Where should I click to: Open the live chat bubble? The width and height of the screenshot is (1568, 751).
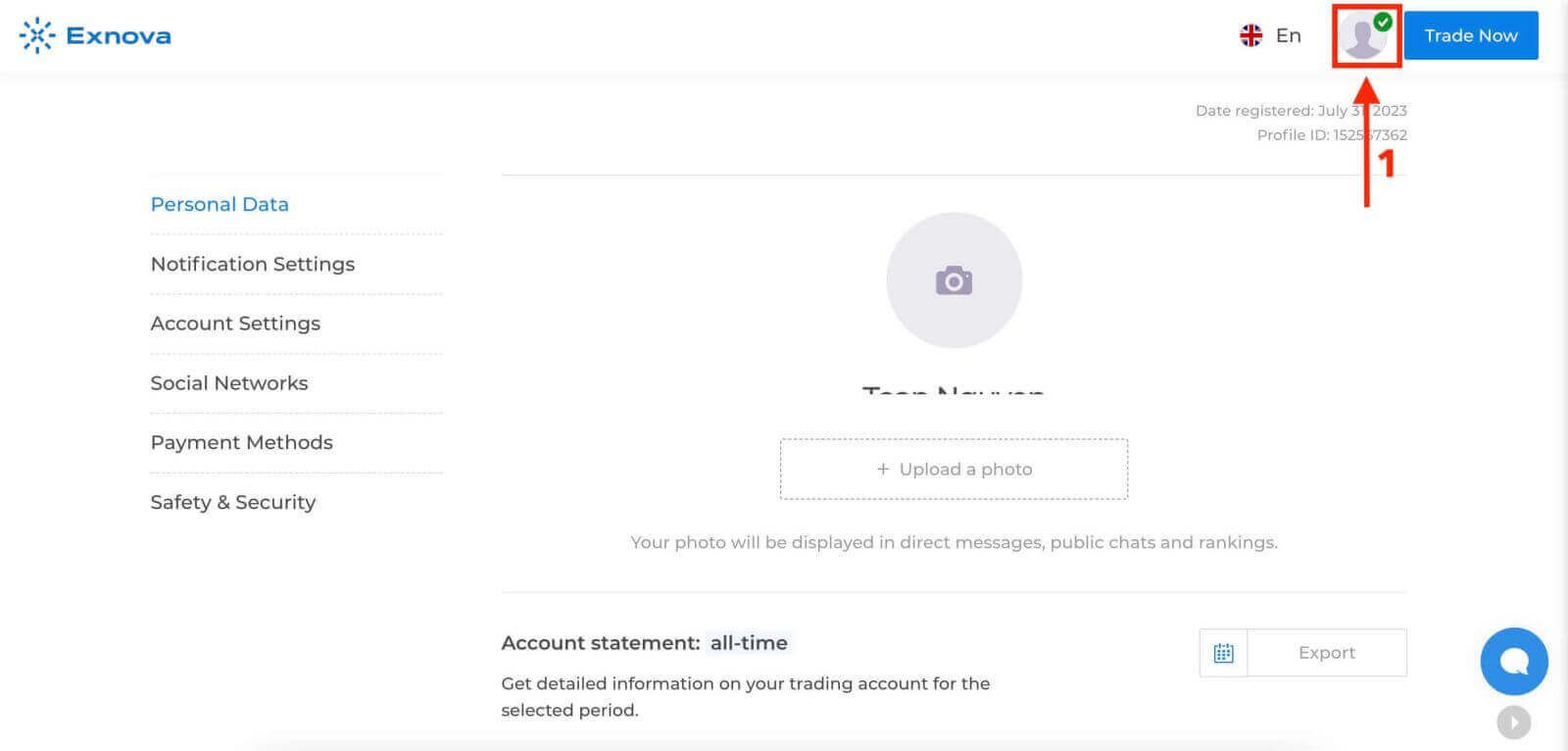[1514, 661]
